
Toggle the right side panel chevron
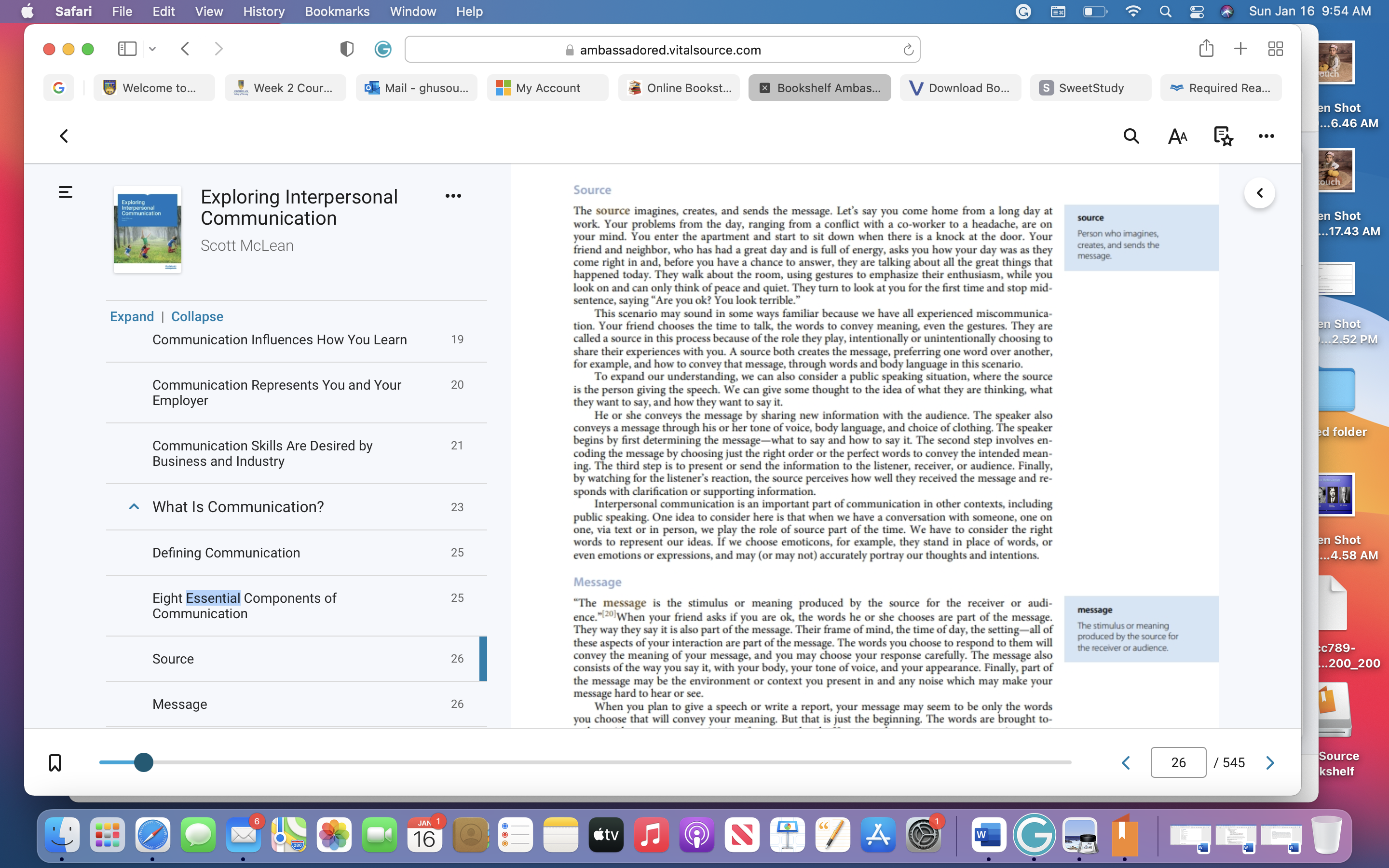(x=1259, y=193)
